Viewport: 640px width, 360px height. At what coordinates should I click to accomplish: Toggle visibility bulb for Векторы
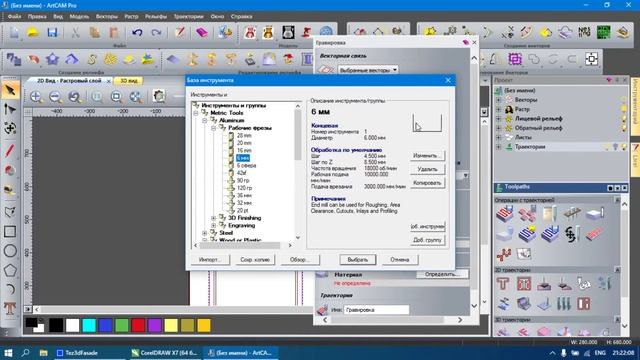(x=623, y=100)
